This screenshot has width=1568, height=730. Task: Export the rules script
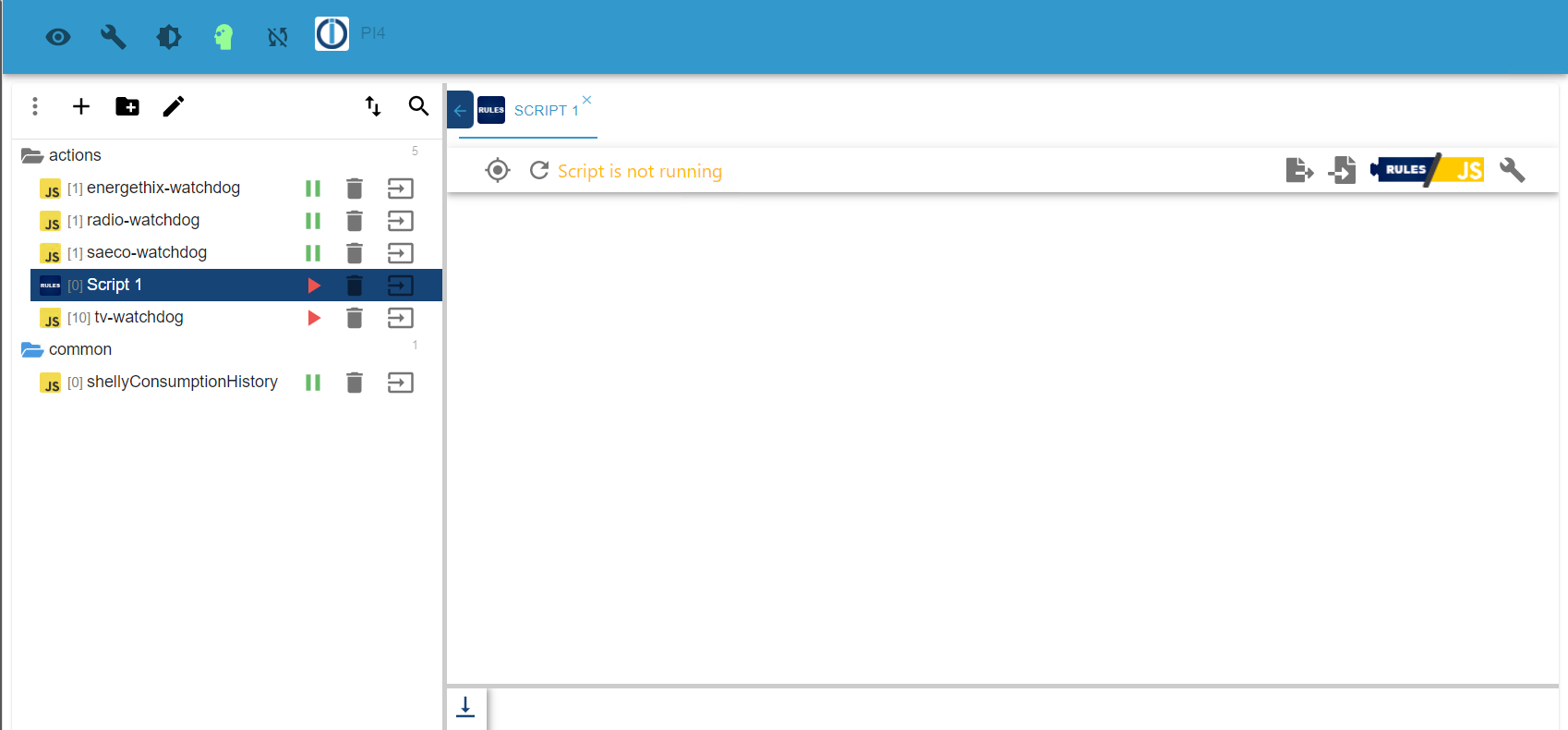1299,170
